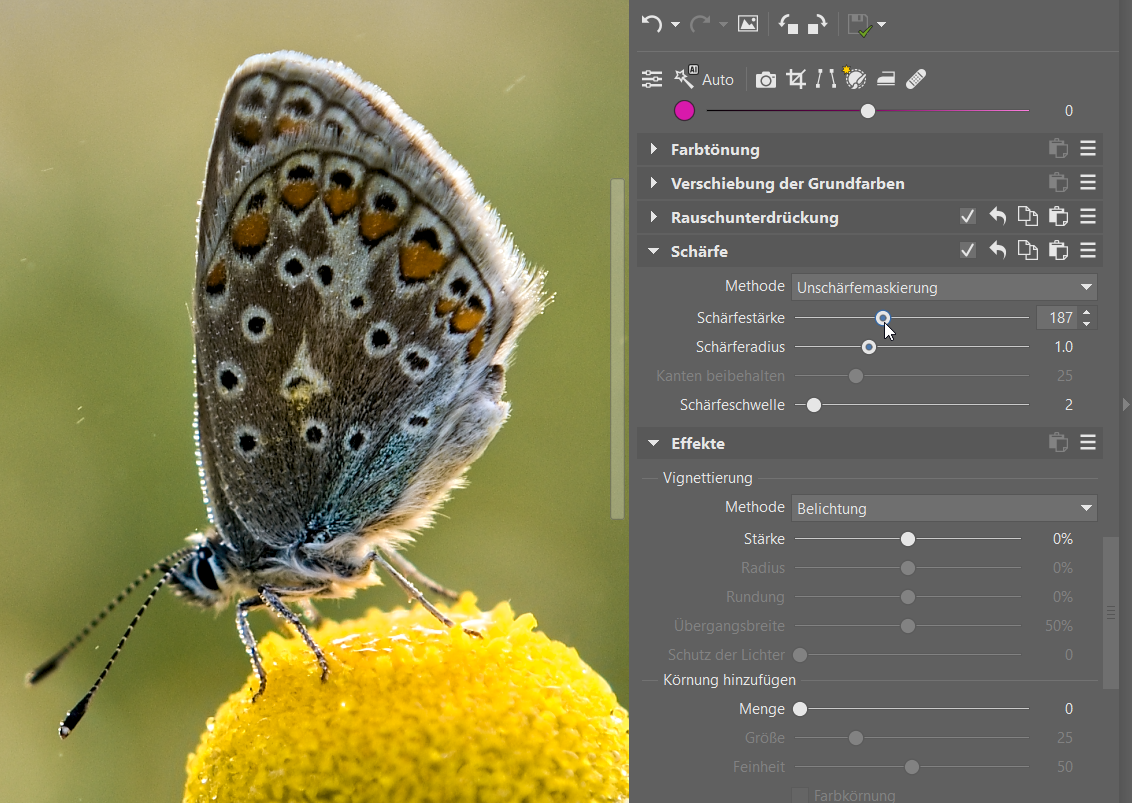Open the Verschiebung der Grundfarben hamburger menu
Image resolution: width=1132 pixels, height=803 pixels.
click(1088, 183)
